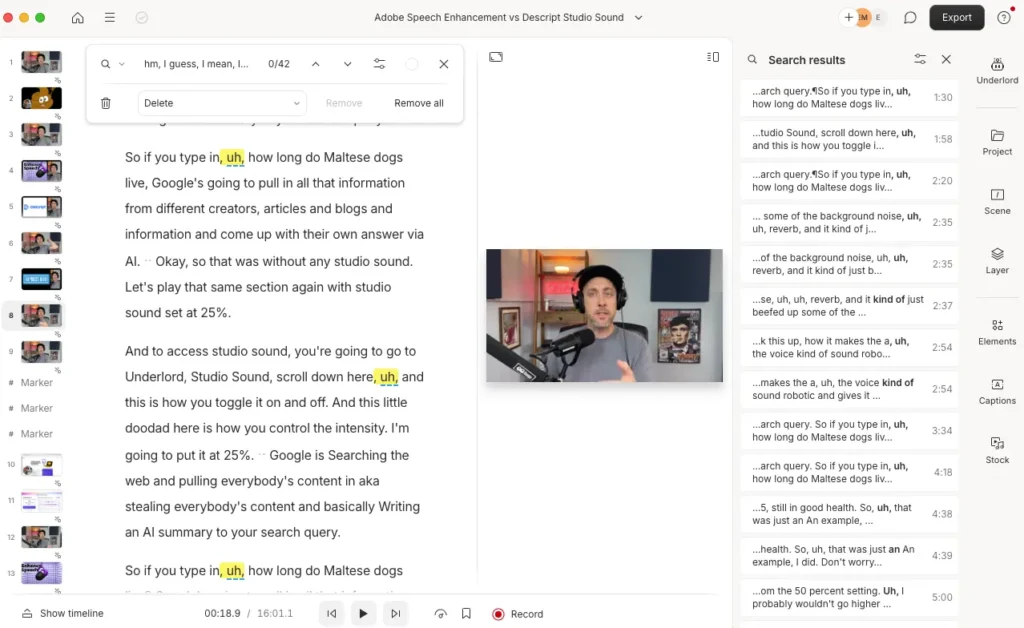Skip to next scene button
The width and height of the screenshot is (1024, 628).
395,614
